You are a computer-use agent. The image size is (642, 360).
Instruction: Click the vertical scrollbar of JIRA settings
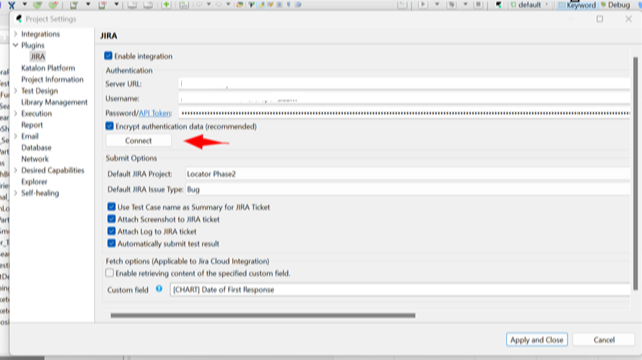[635, 173]
